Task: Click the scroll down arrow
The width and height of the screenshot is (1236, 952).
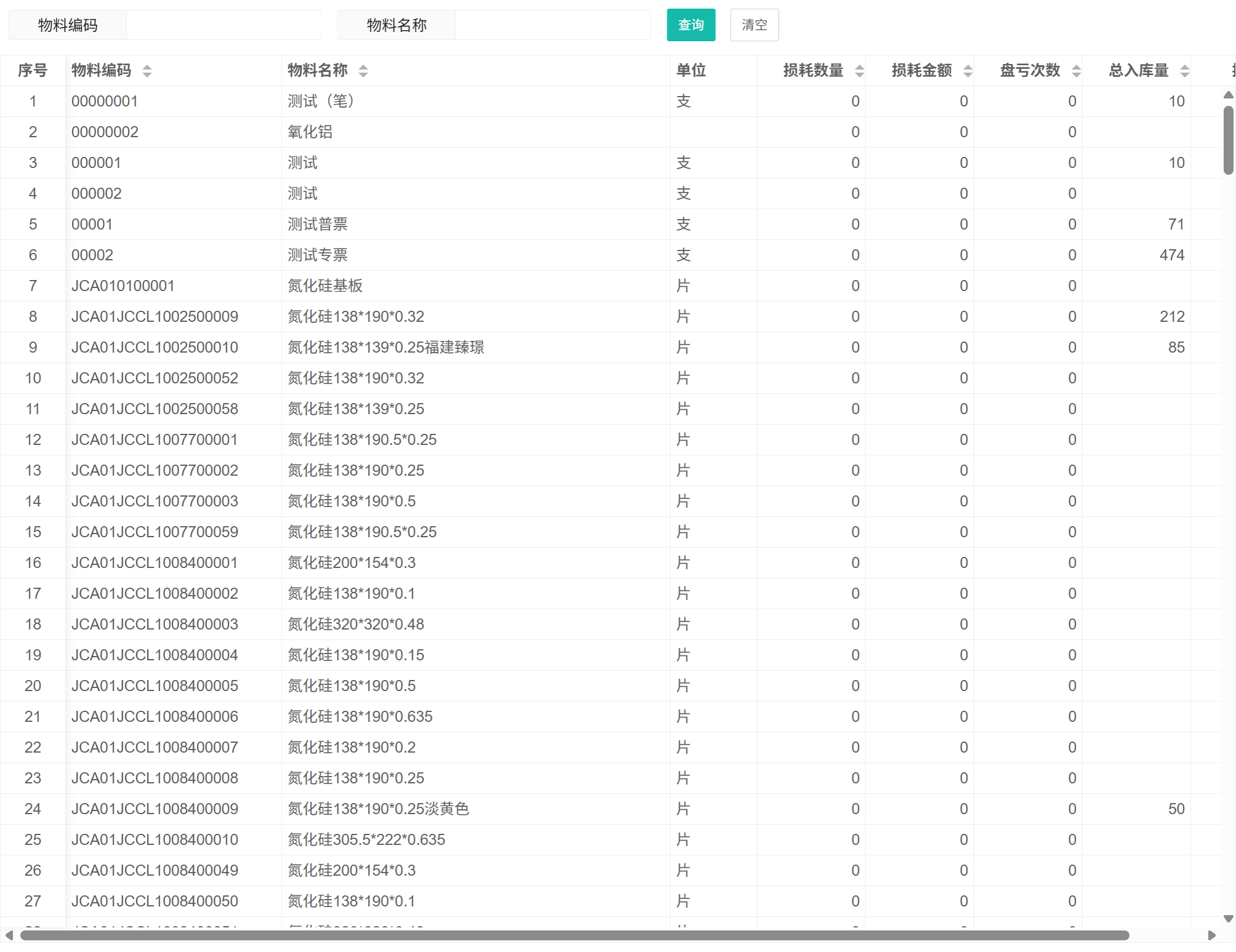Action: (x=1228, y=919)
